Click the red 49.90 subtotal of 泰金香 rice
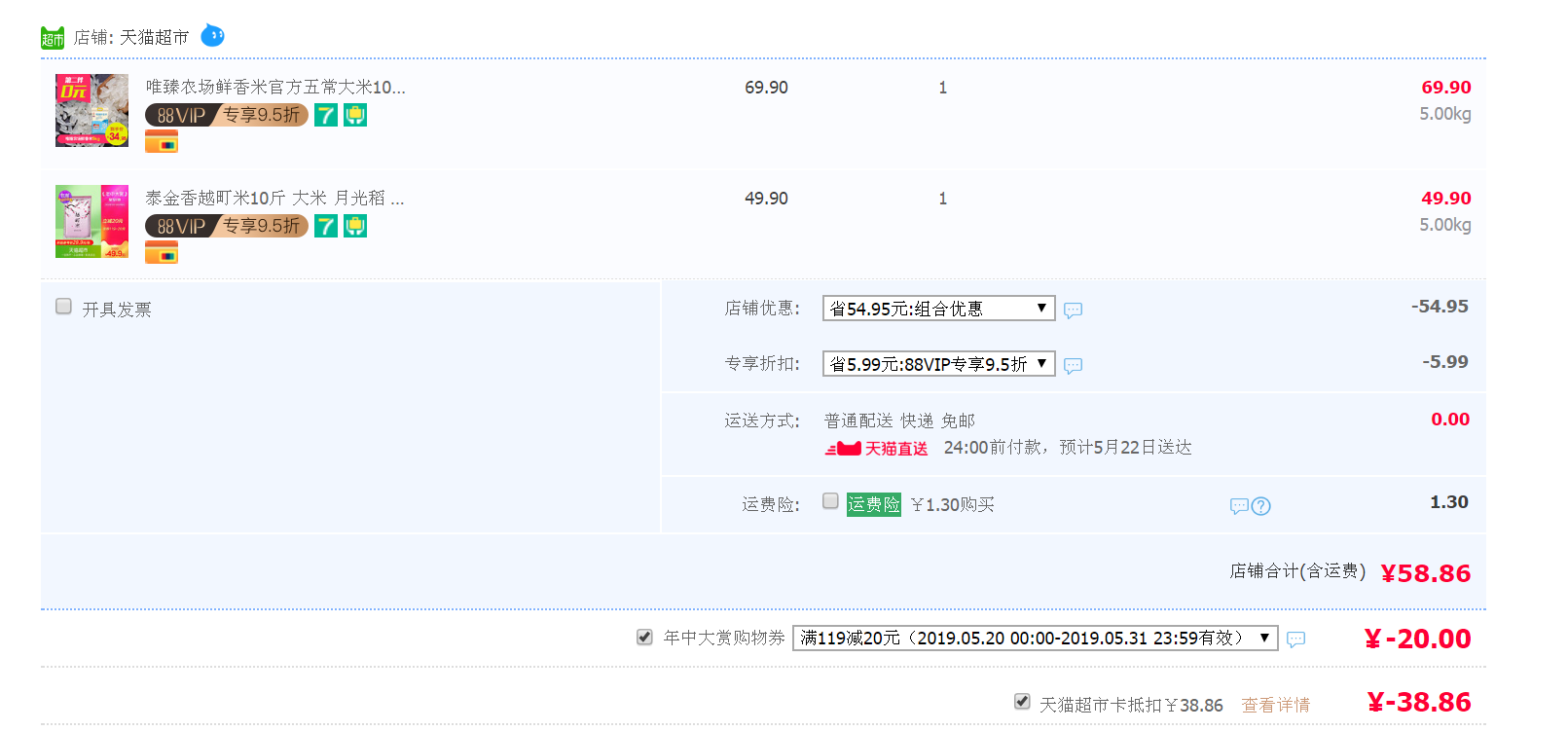This screenshot has width=1568, height=731. click(1446, 199)
